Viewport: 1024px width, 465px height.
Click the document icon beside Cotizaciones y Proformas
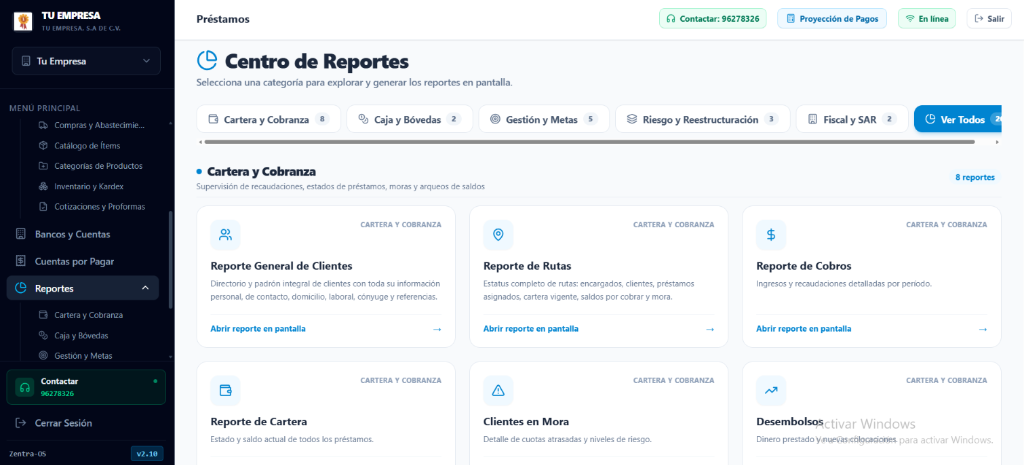tap(43, 206)
